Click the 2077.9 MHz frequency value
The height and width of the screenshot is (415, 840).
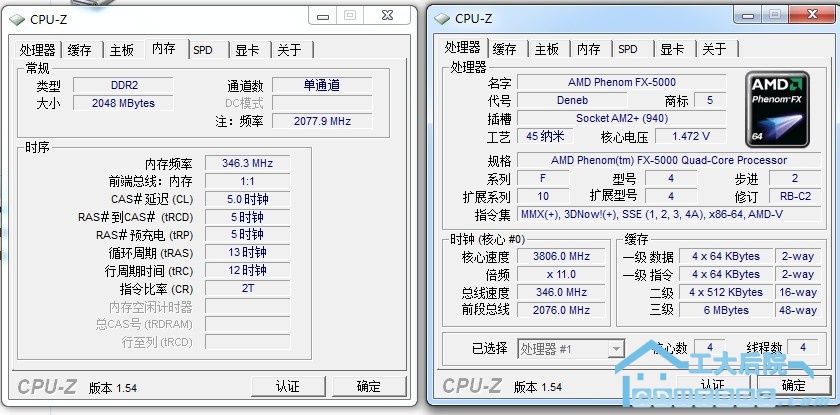click(x=322, y=121)
